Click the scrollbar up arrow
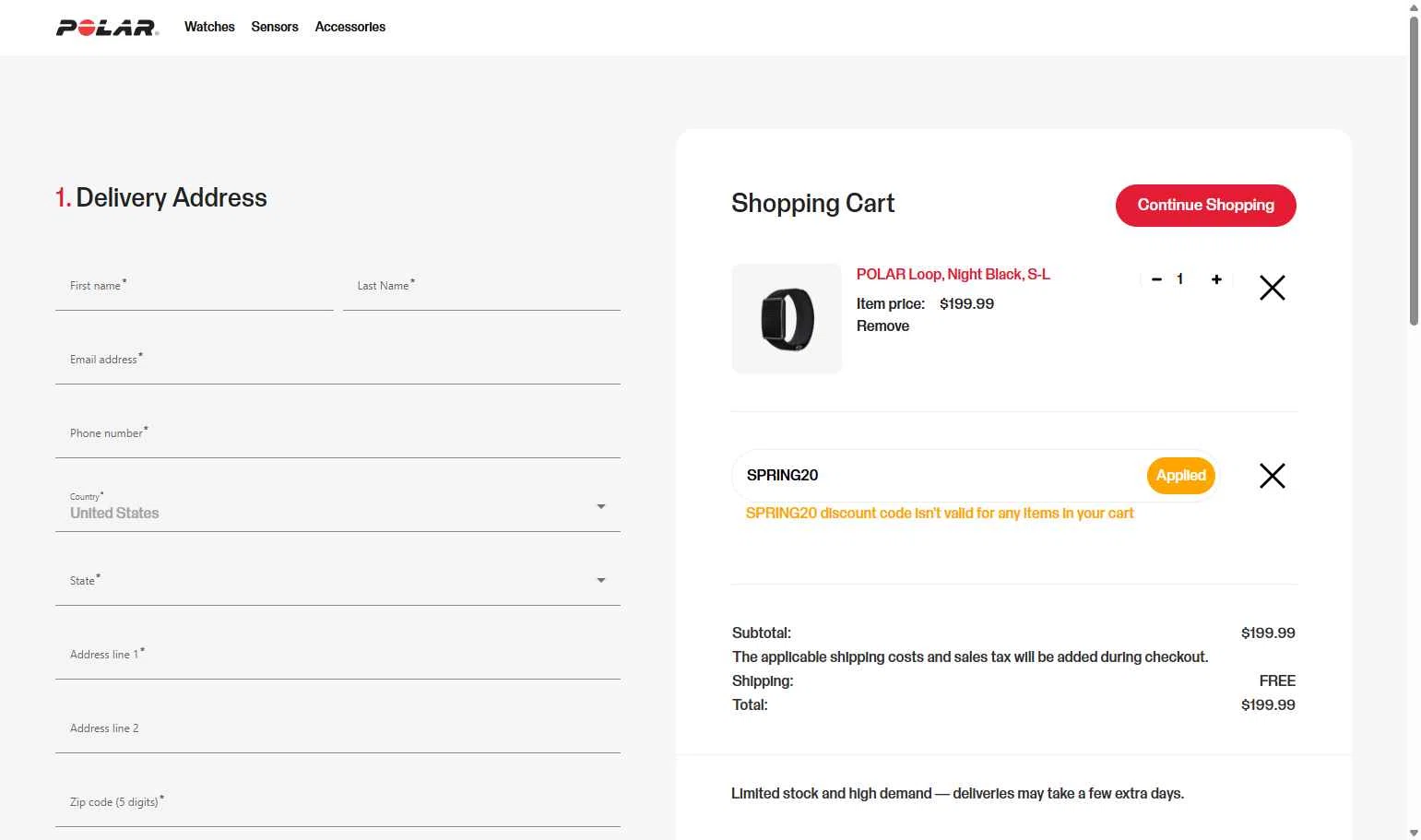Viewport: 1421px width, 840px height. point(1414,7)
